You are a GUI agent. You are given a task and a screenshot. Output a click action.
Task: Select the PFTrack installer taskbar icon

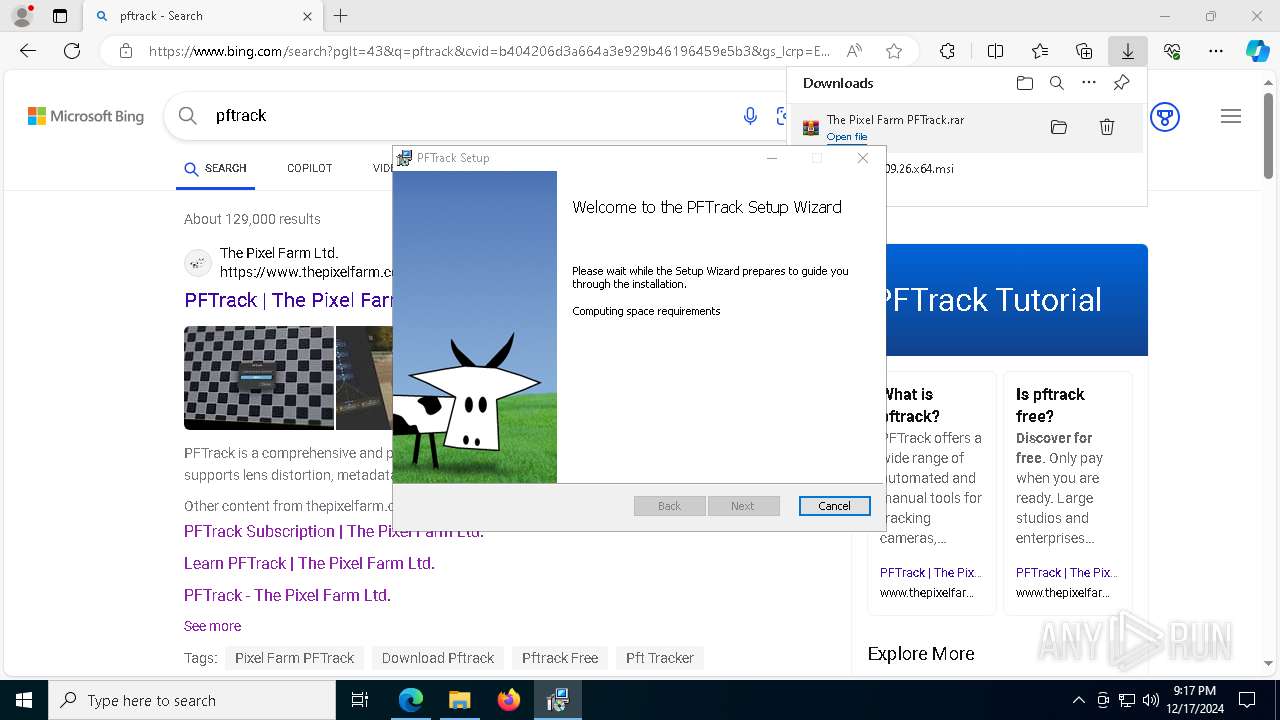tap(557, 700)
